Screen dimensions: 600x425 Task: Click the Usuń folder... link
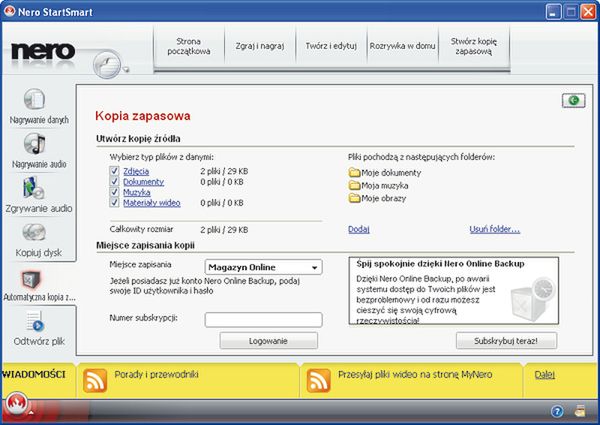(494, 229)
